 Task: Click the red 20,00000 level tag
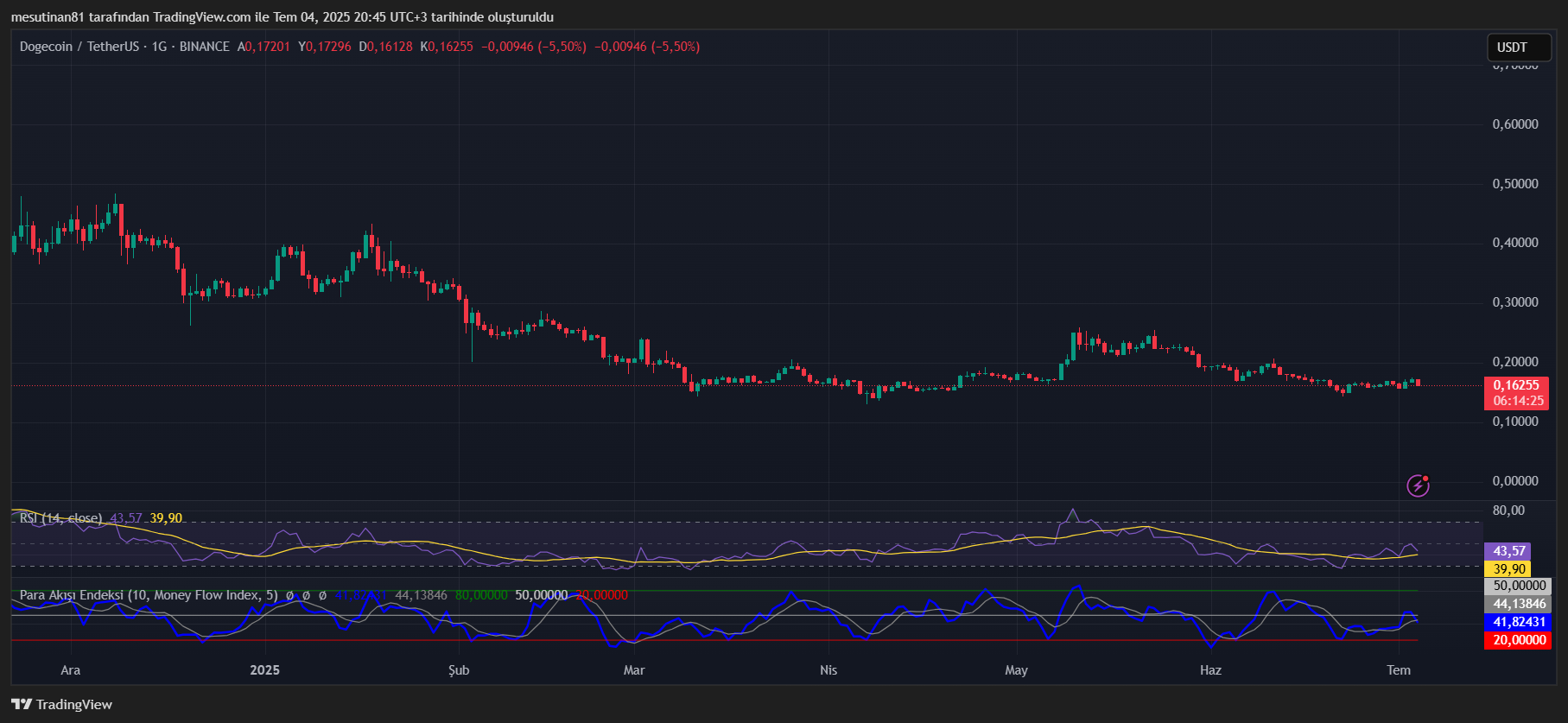click(1519, 640)
